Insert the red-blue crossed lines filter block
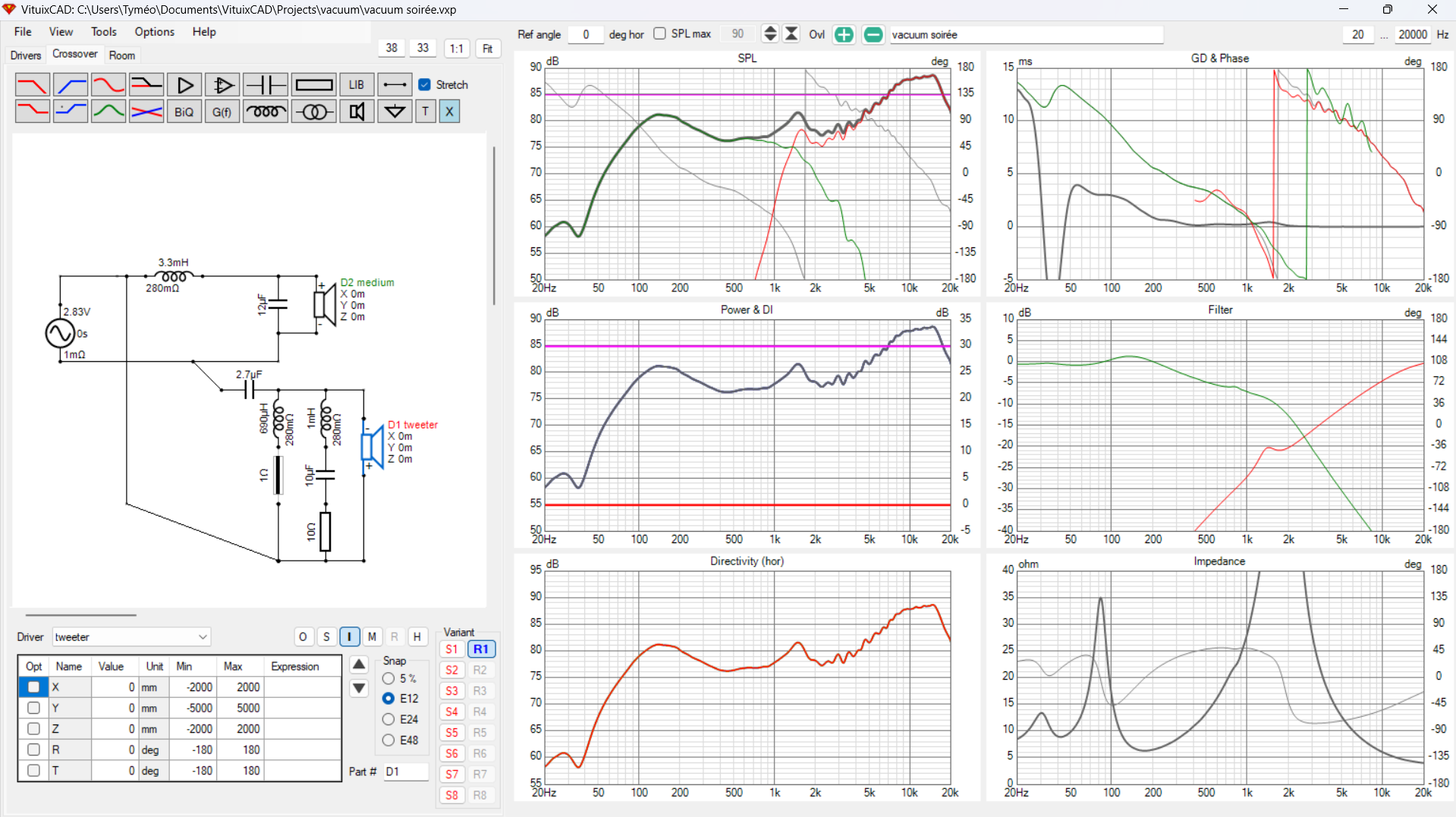 146,112
